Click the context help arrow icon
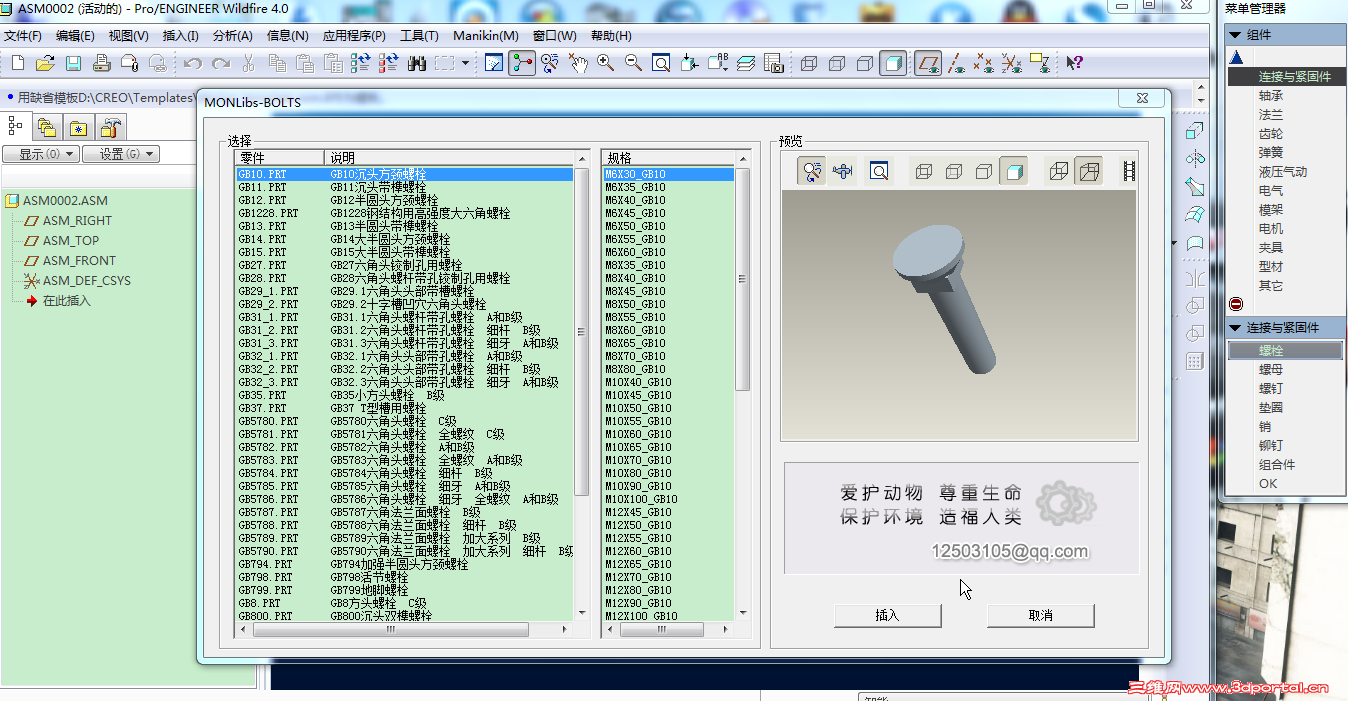 click(1074, 63)
